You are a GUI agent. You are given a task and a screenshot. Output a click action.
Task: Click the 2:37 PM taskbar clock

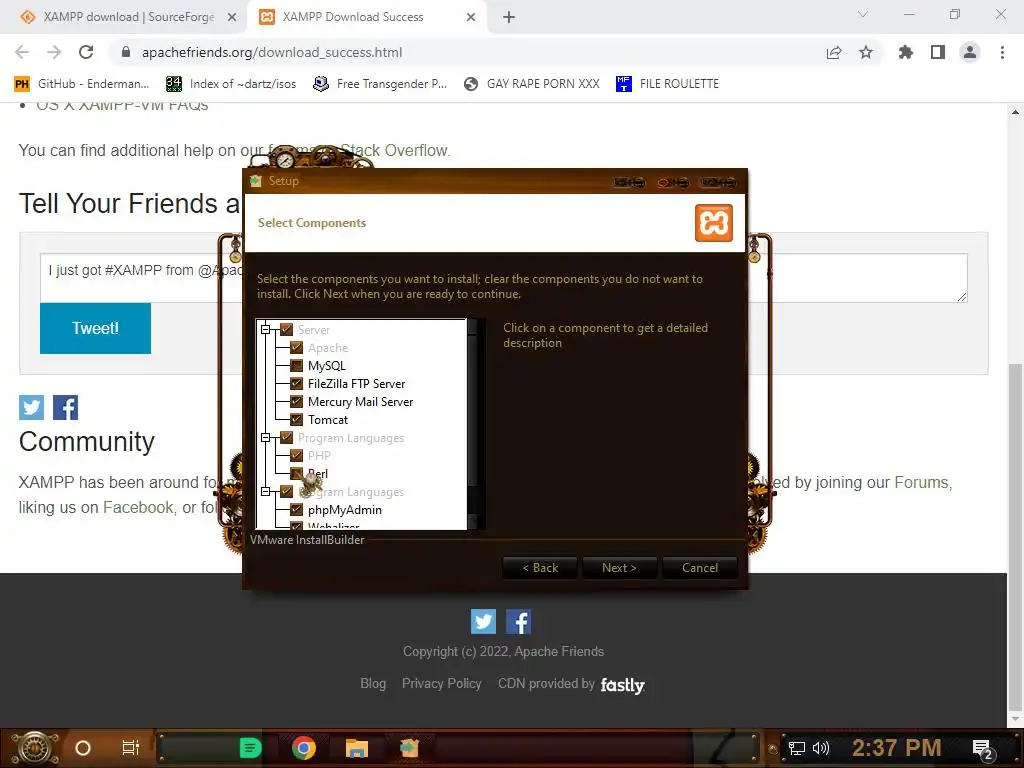pyautogui.click(x=897, y=748)
